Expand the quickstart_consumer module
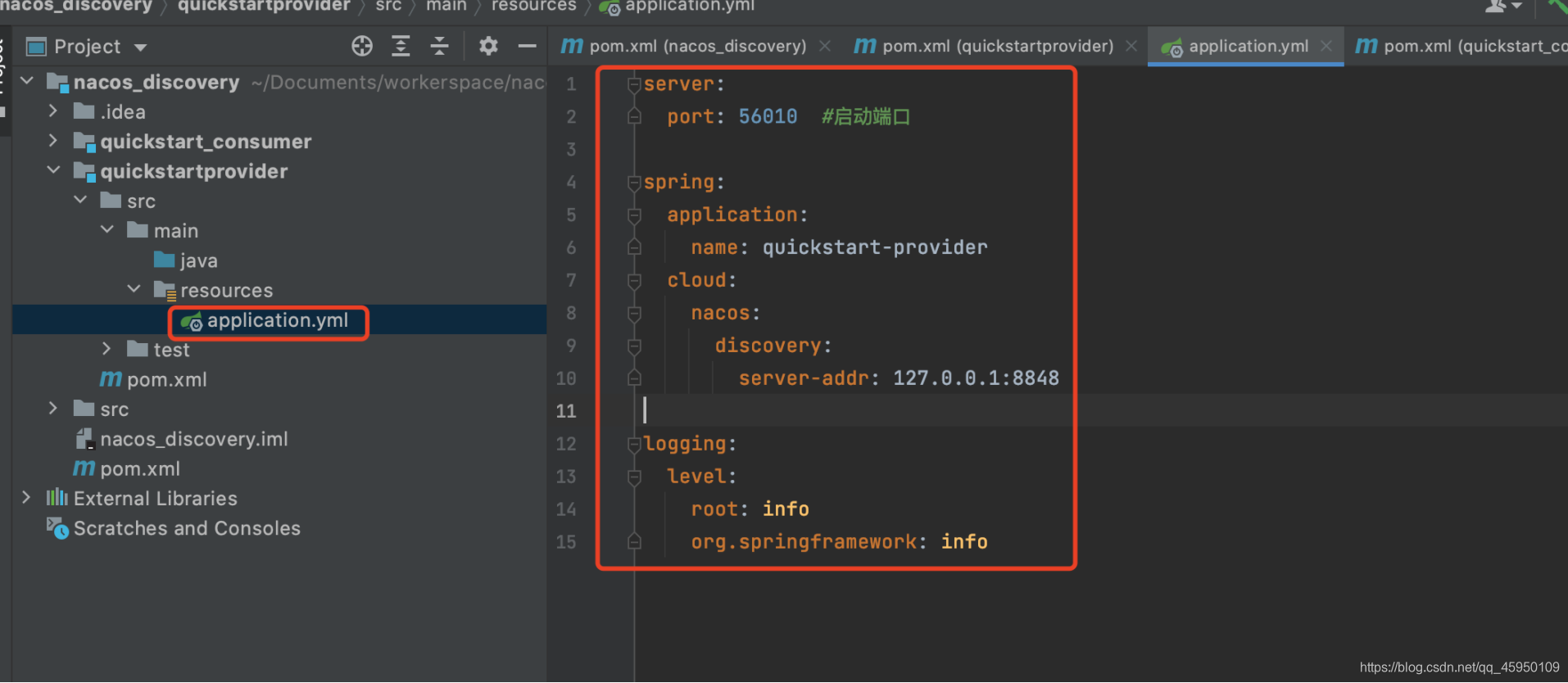 53,141
